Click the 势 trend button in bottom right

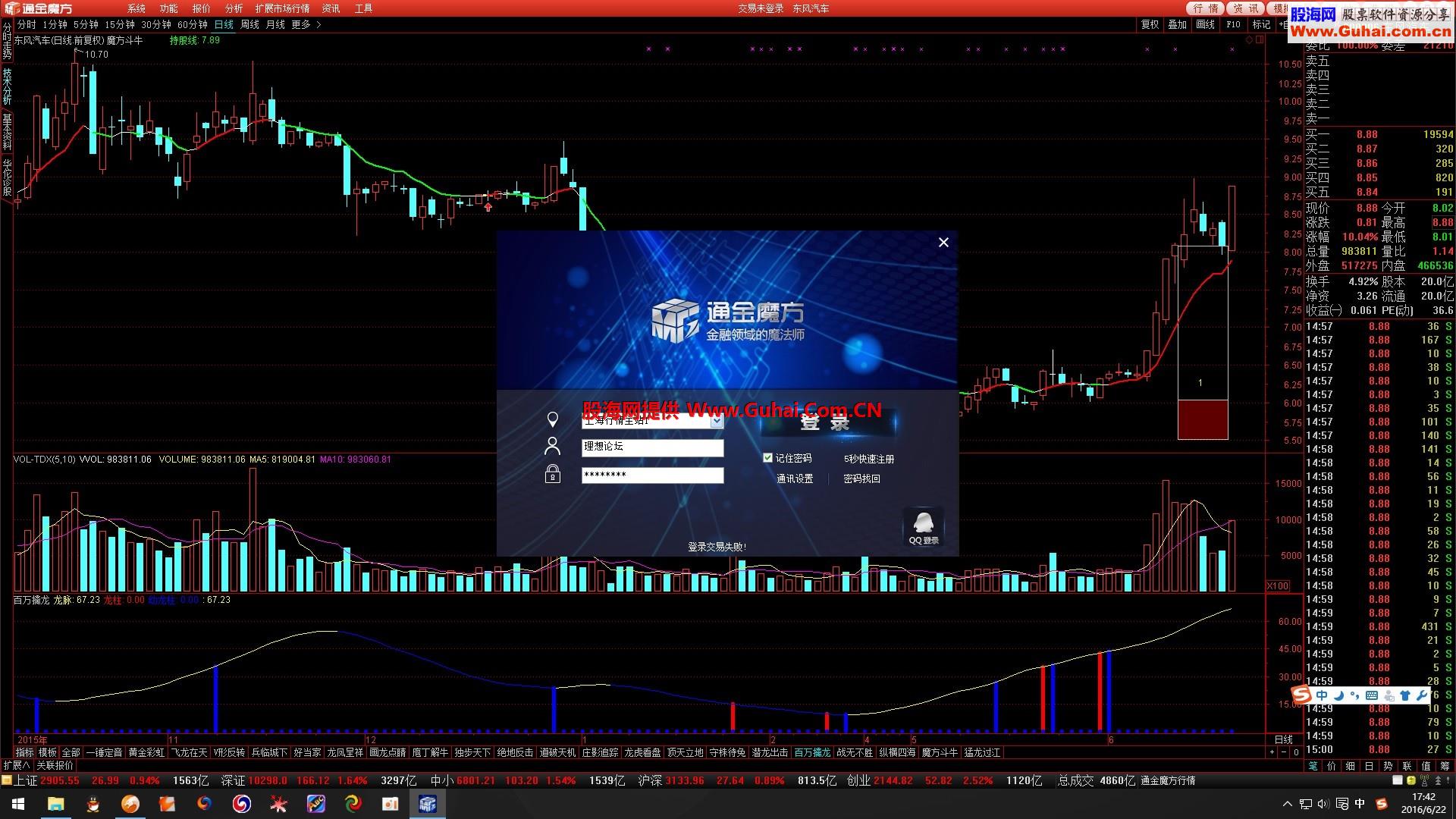[1388, 766]
